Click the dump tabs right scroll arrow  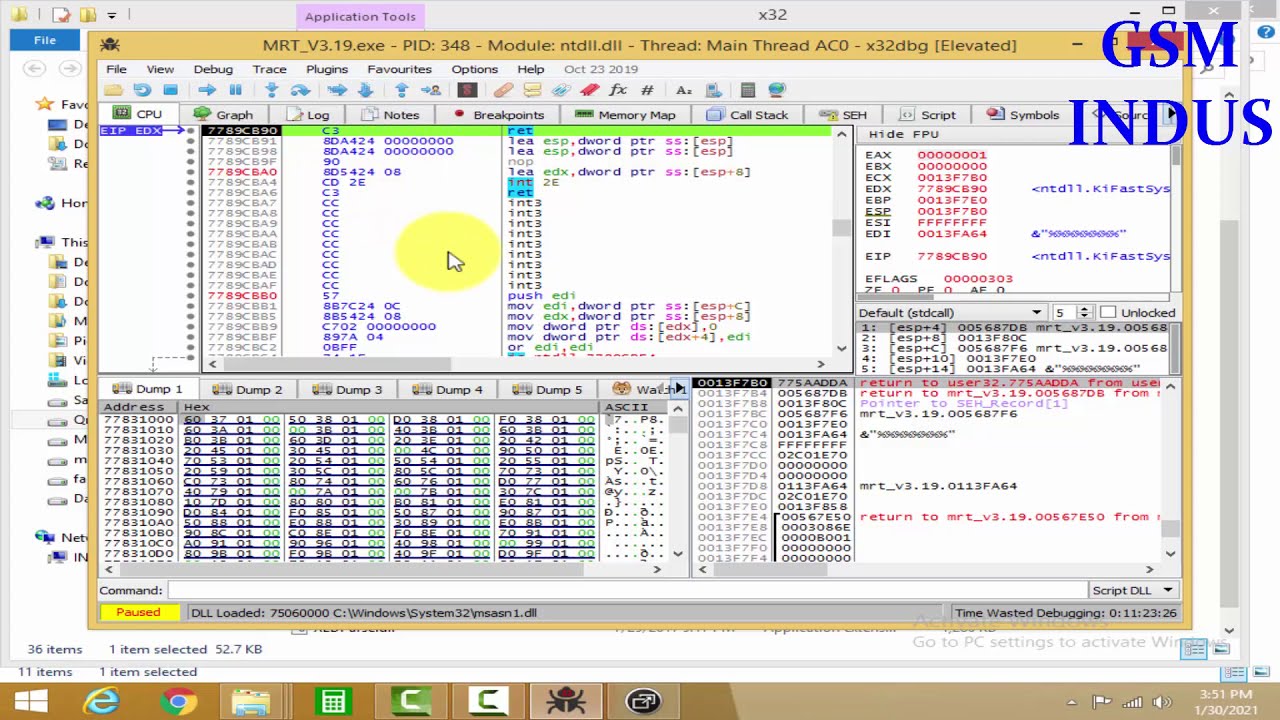(x=679, y=388)
